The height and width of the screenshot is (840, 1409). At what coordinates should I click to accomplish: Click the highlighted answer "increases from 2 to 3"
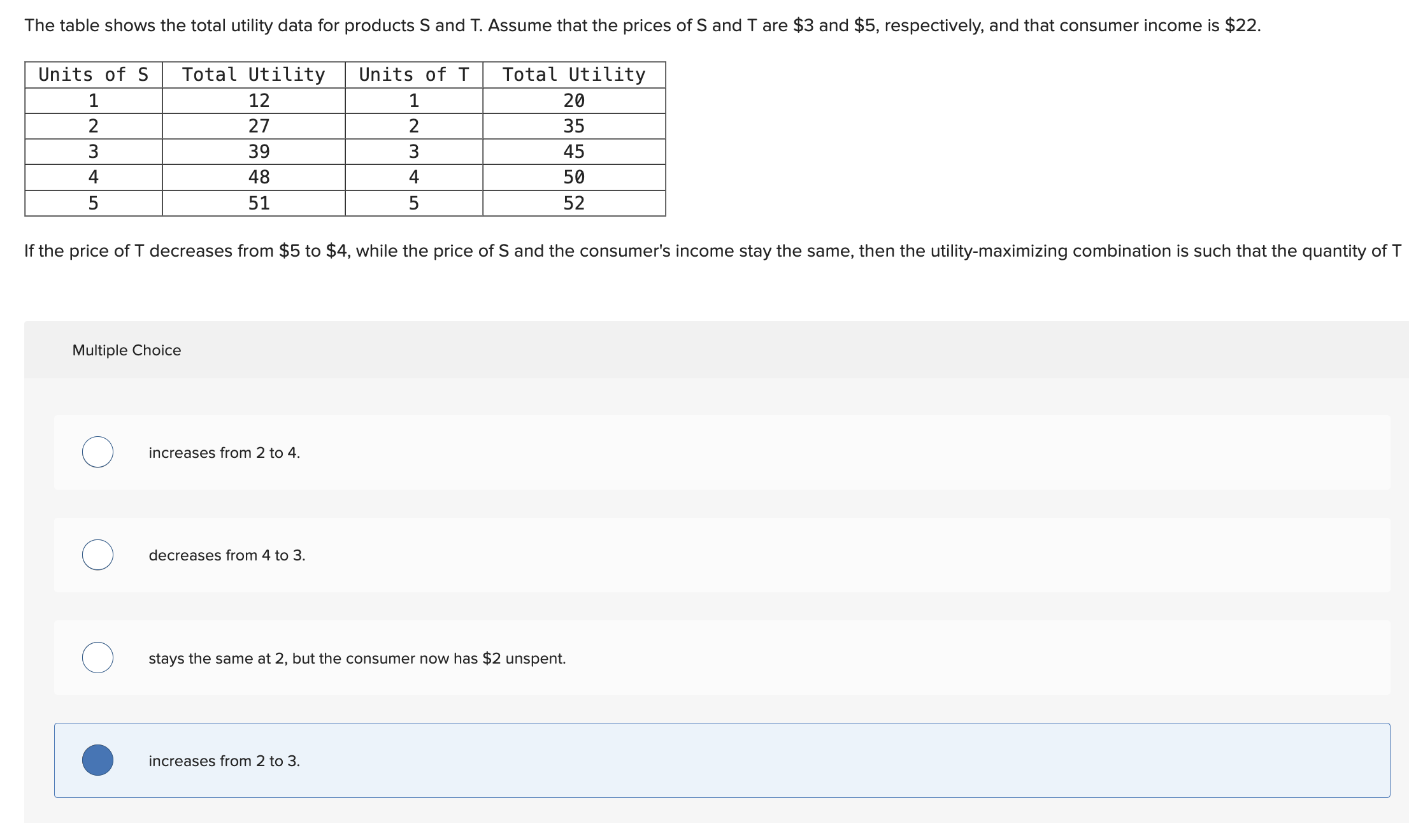pos(223,760)
